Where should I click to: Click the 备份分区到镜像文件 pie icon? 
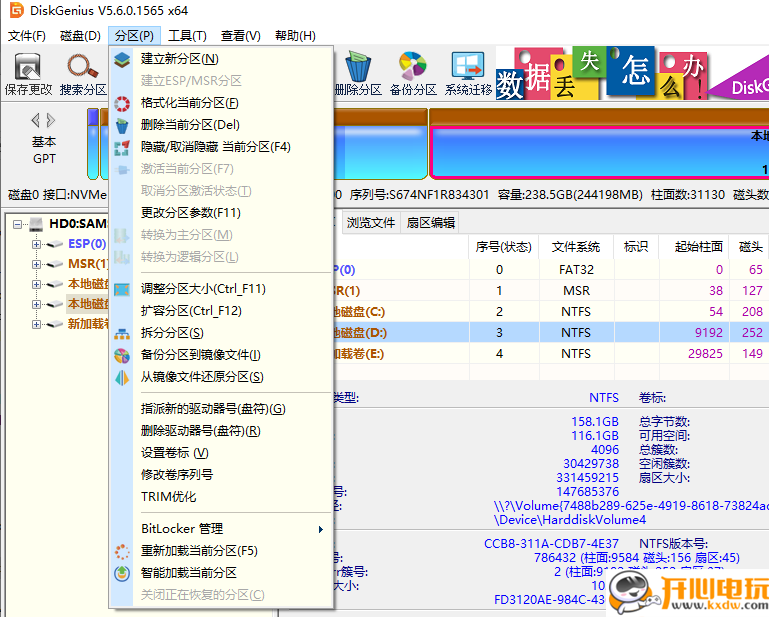122,356
